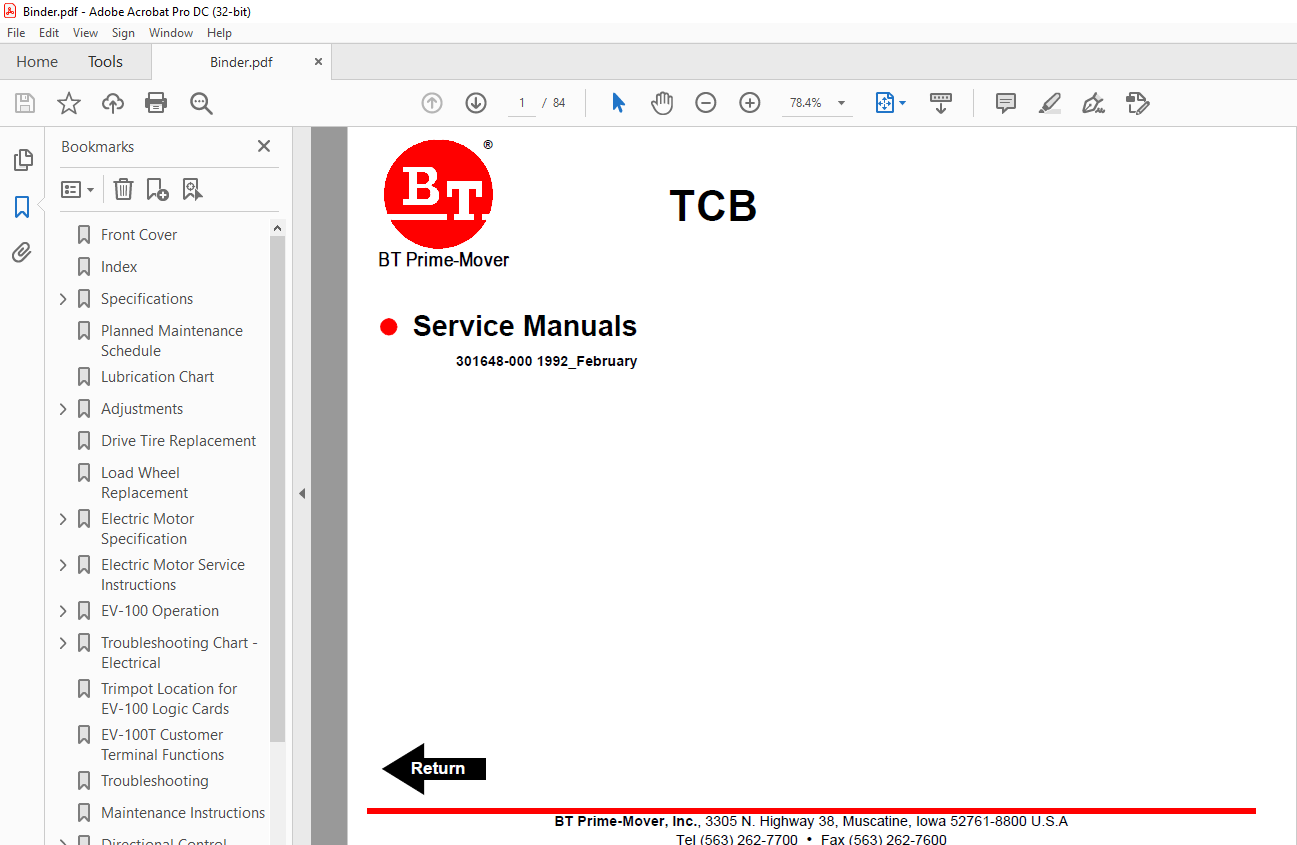This screenshot has height=845, width=1297.
Task: Print the document with printer icon
Action: pyautogui.click(x=156, y=103)
